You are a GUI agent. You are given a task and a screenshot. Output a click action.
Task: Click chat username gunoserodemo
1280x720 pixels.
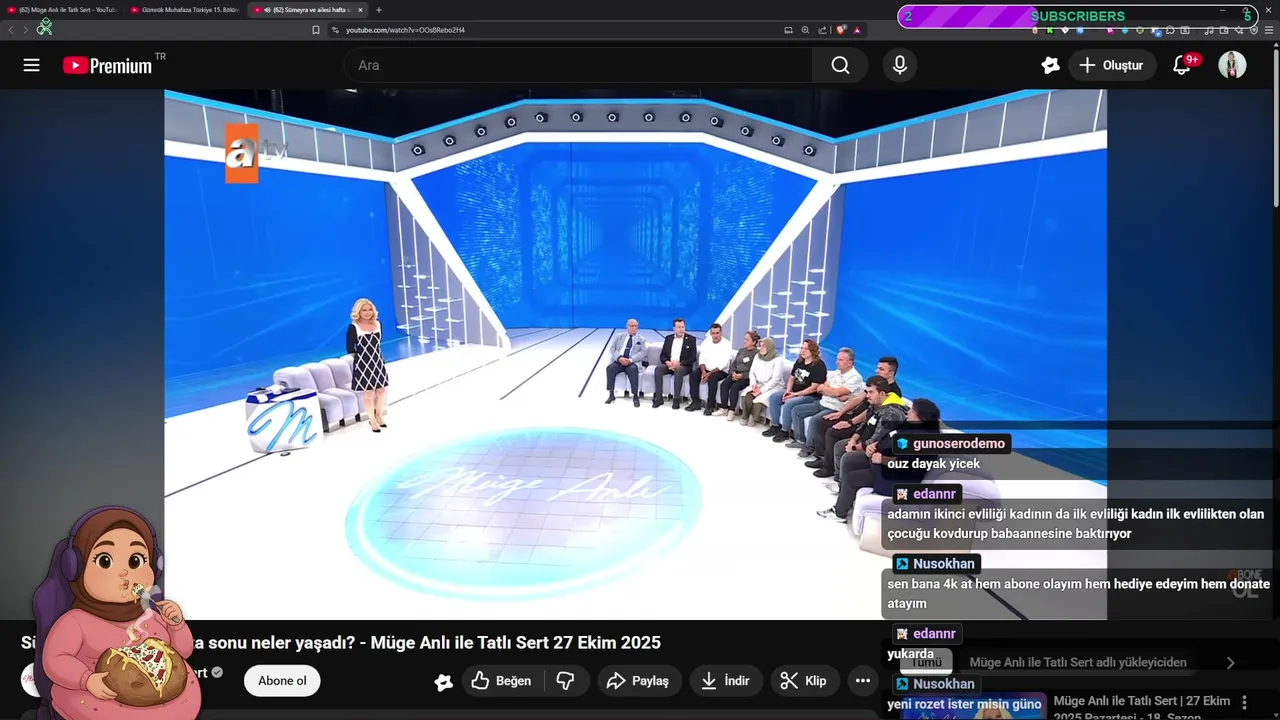click(958, 444)
